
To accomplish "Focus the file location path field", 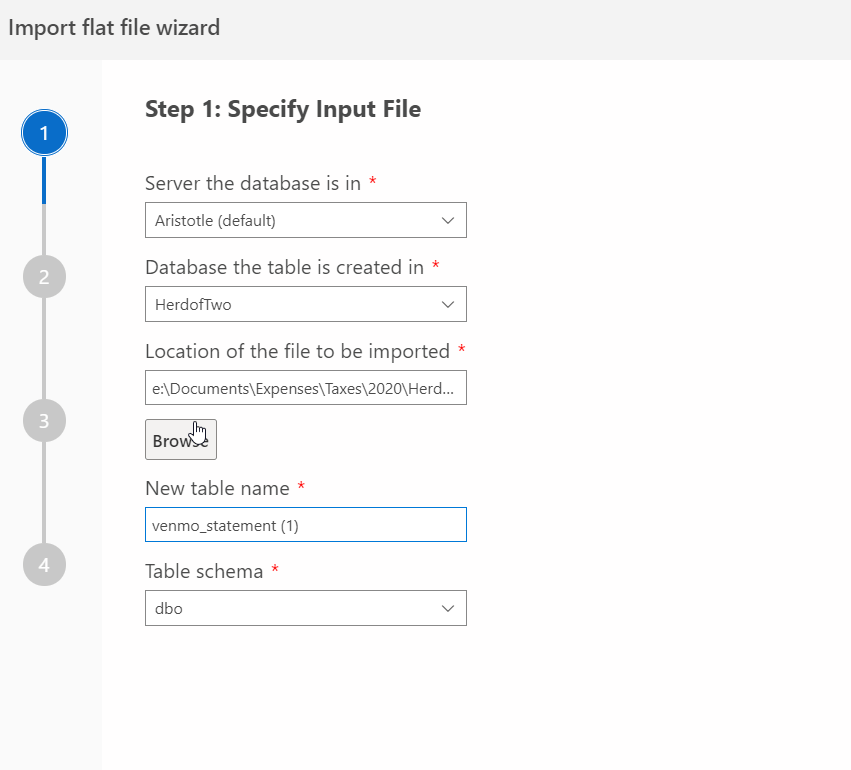I will tap(305, 387).
